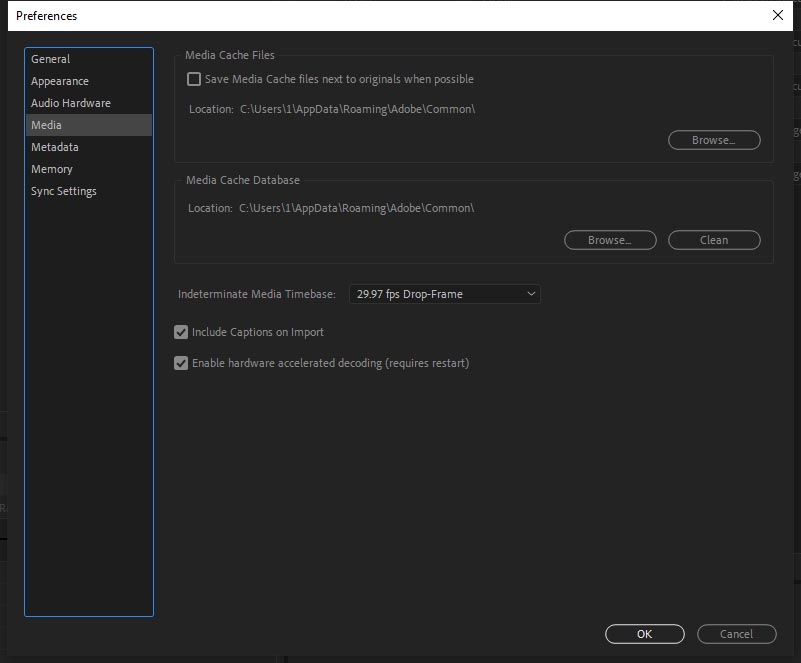Select Audio Hardware in sidebar
Screen dimensions: 801x663
point(71,103)
